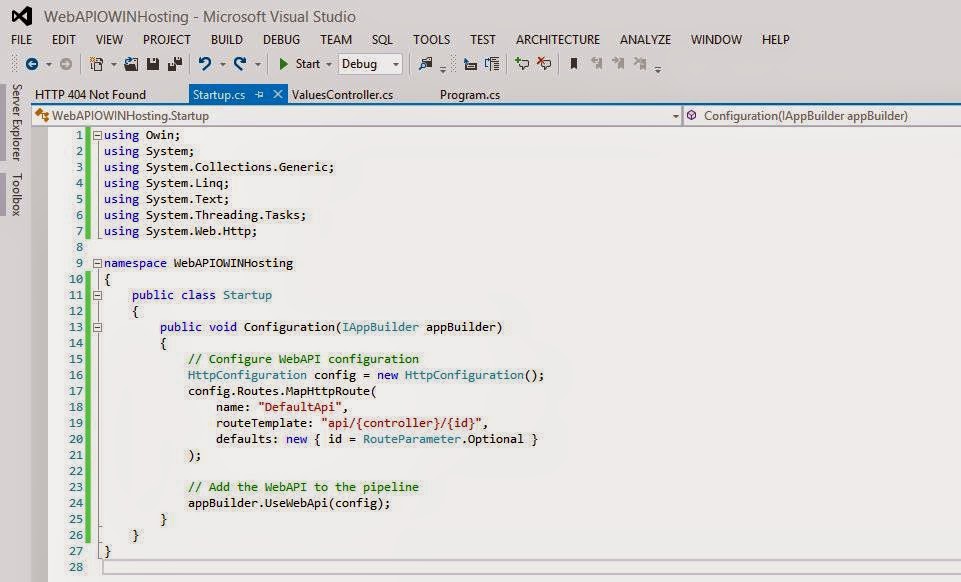The image size is (961, 582).
Task: Click the Navigate Backward arrow icon
Action: [32, 64]
